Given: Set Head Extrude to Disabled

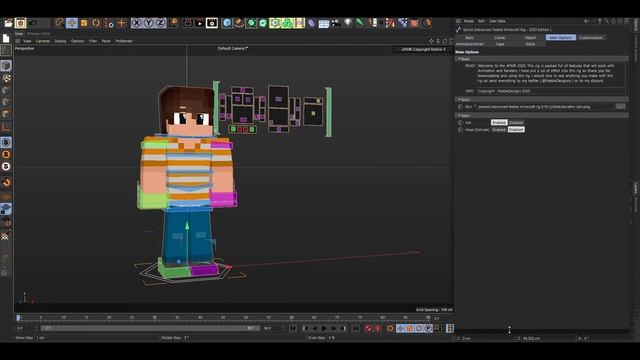Looking at the screenshot, I should coord(516,129).
